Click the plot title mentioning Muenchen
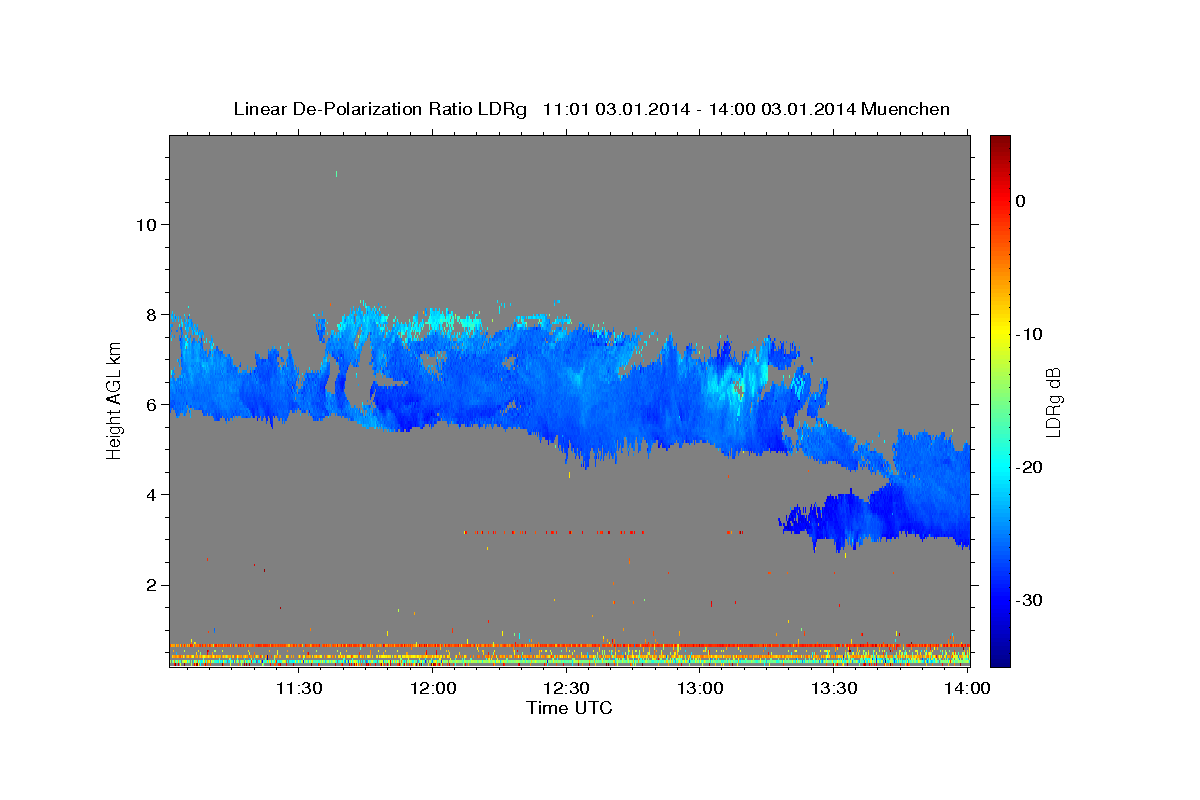This screenshot has width=1200, height=800. [591, 109]
